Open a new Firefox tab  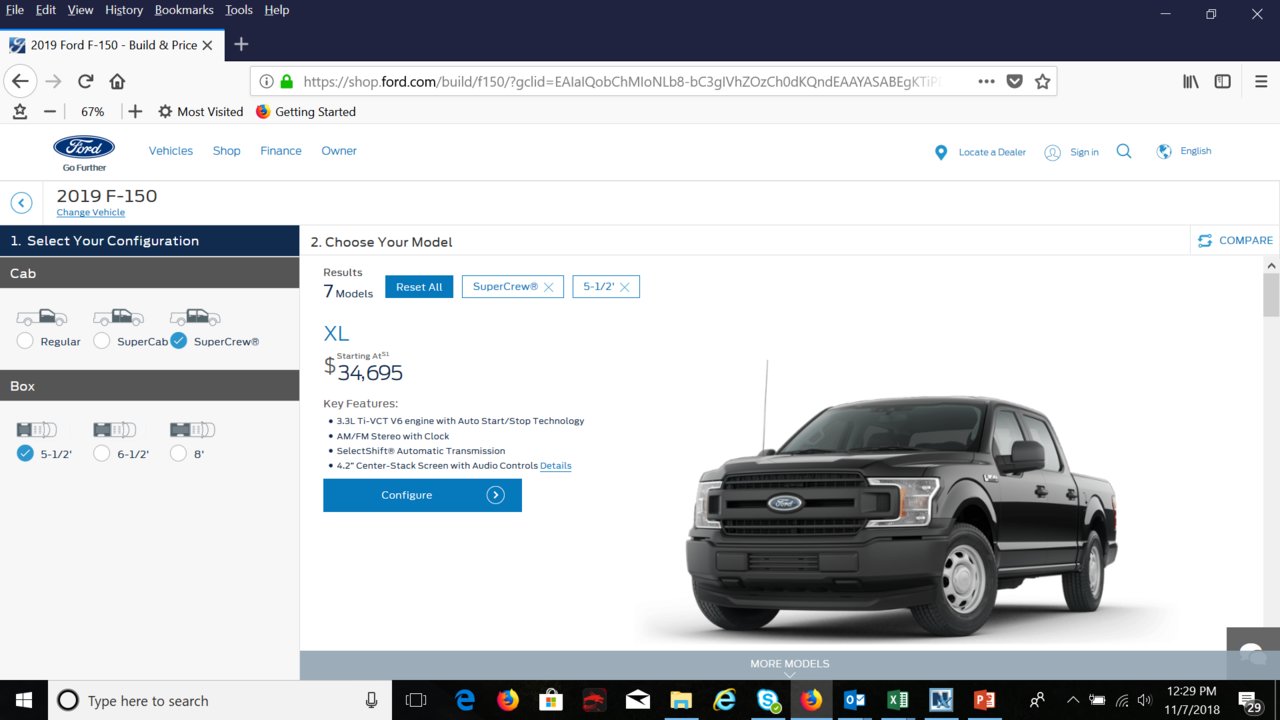pos(241,44)
